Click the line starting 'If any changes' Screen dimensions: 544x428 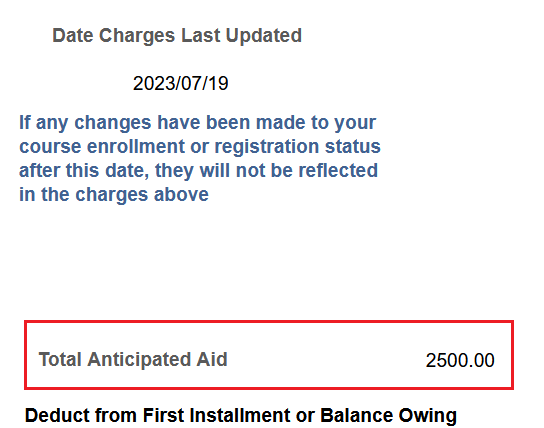point(197,123)
